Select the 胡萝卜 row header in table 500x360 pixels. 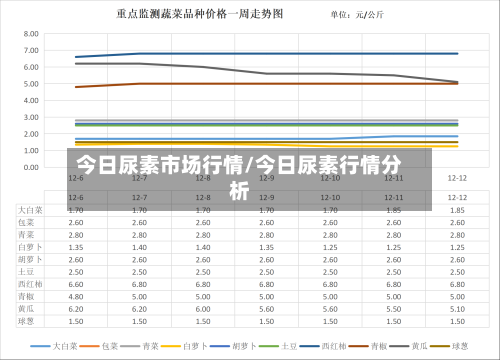point(30,259)
